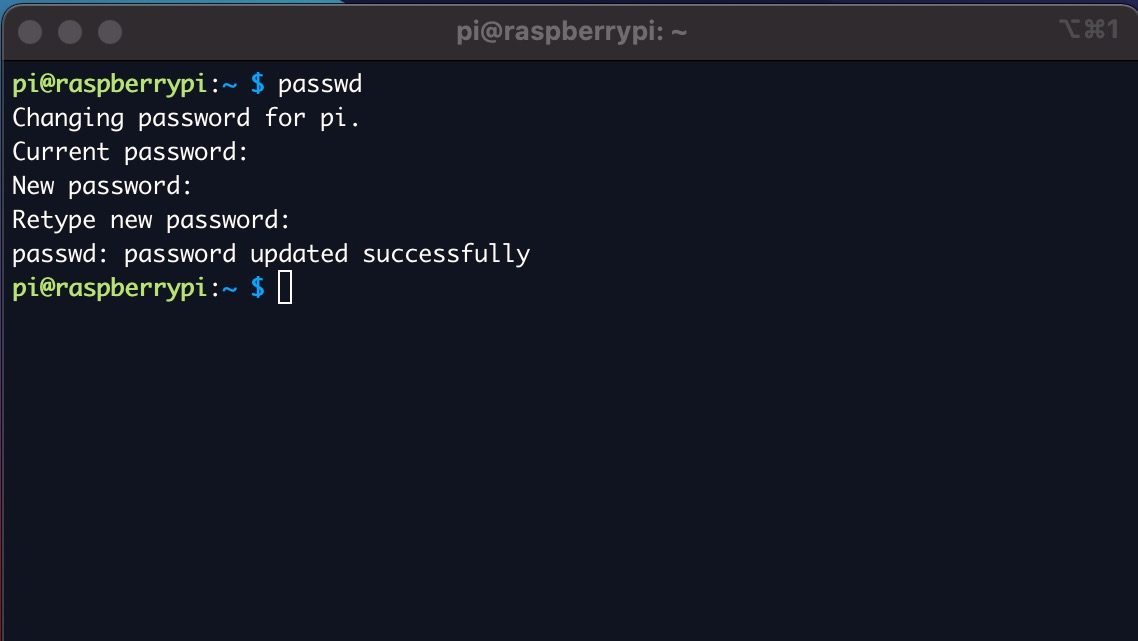Click the 'Changing password for pi.' line

(x=186, y=118)
